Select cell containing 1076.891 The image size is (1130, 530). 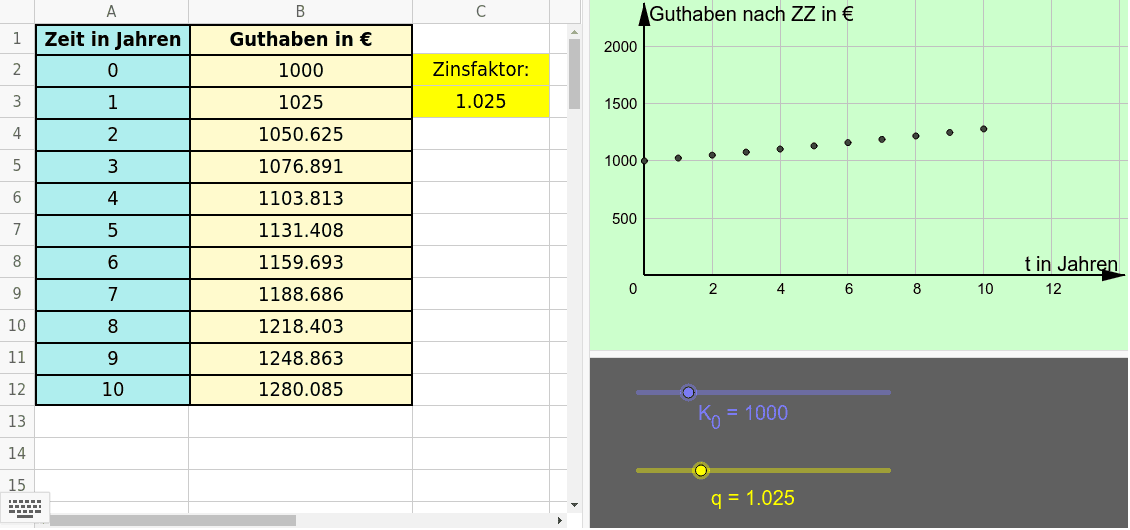pyautogui.click(x=301, y=166)
